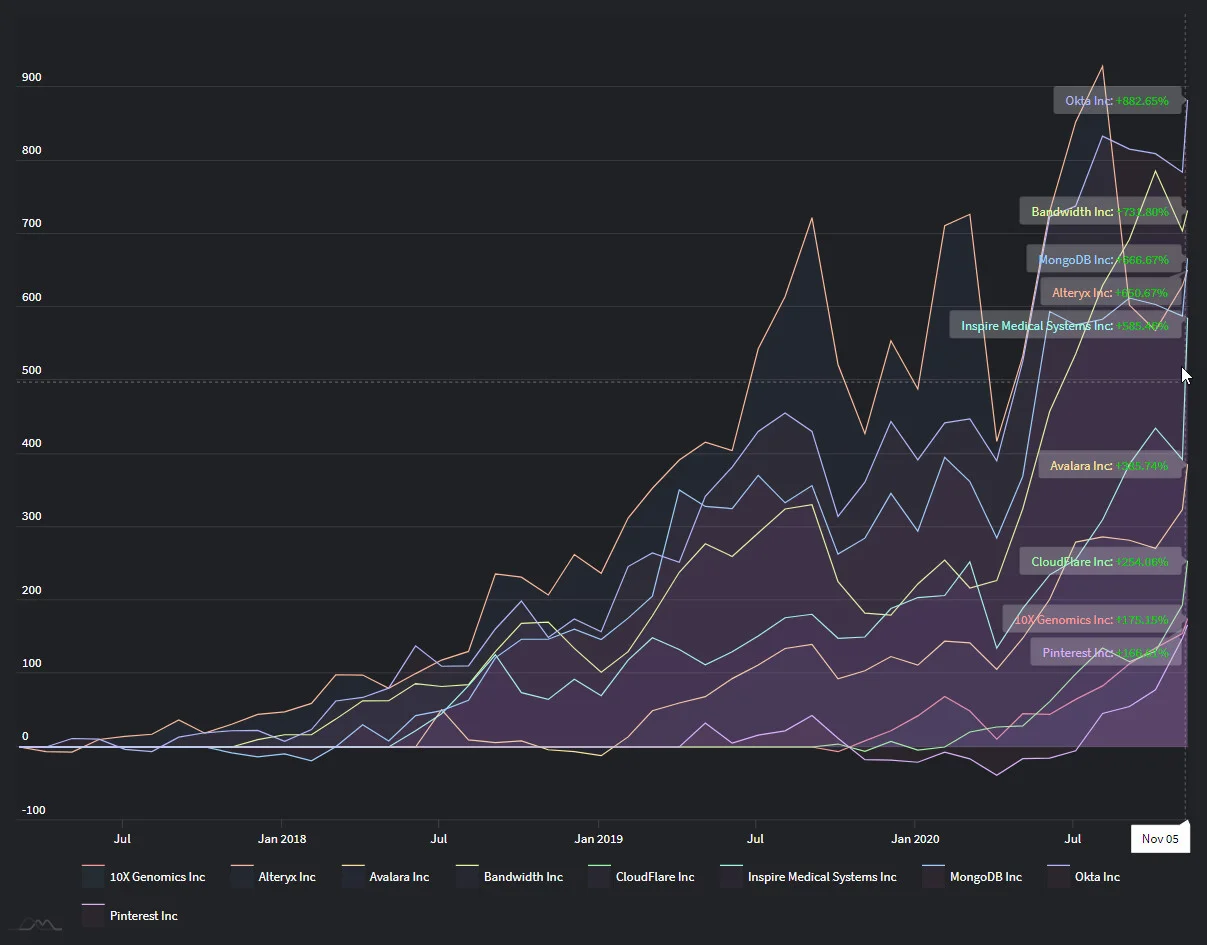
Task: Click the 400 y-axis label
Action: point(32,444)
